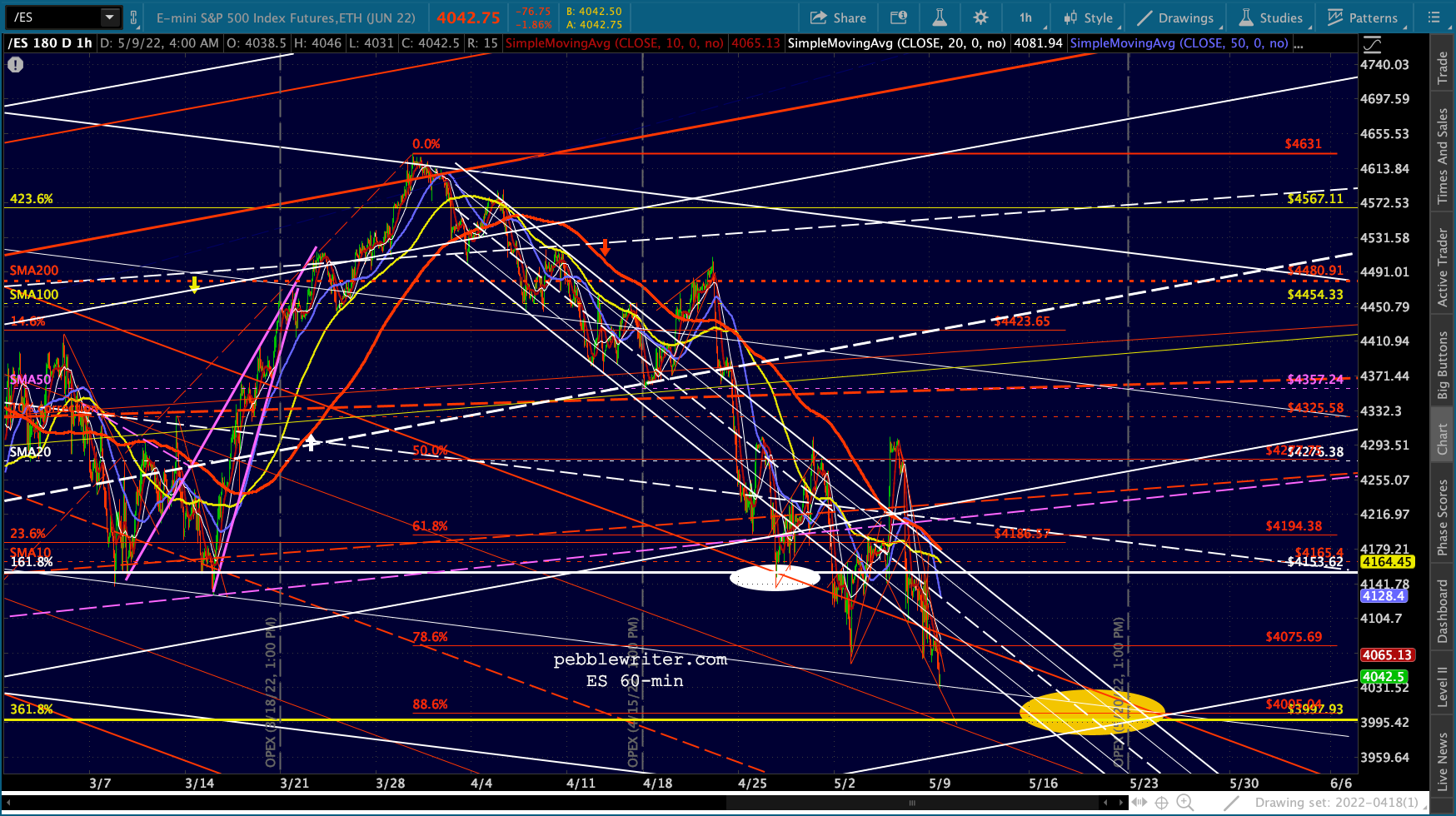Viewport: 1456px width, 816px height.
Task: Click the /ES 180 D 1h chart label
Action: pos(50,43)
